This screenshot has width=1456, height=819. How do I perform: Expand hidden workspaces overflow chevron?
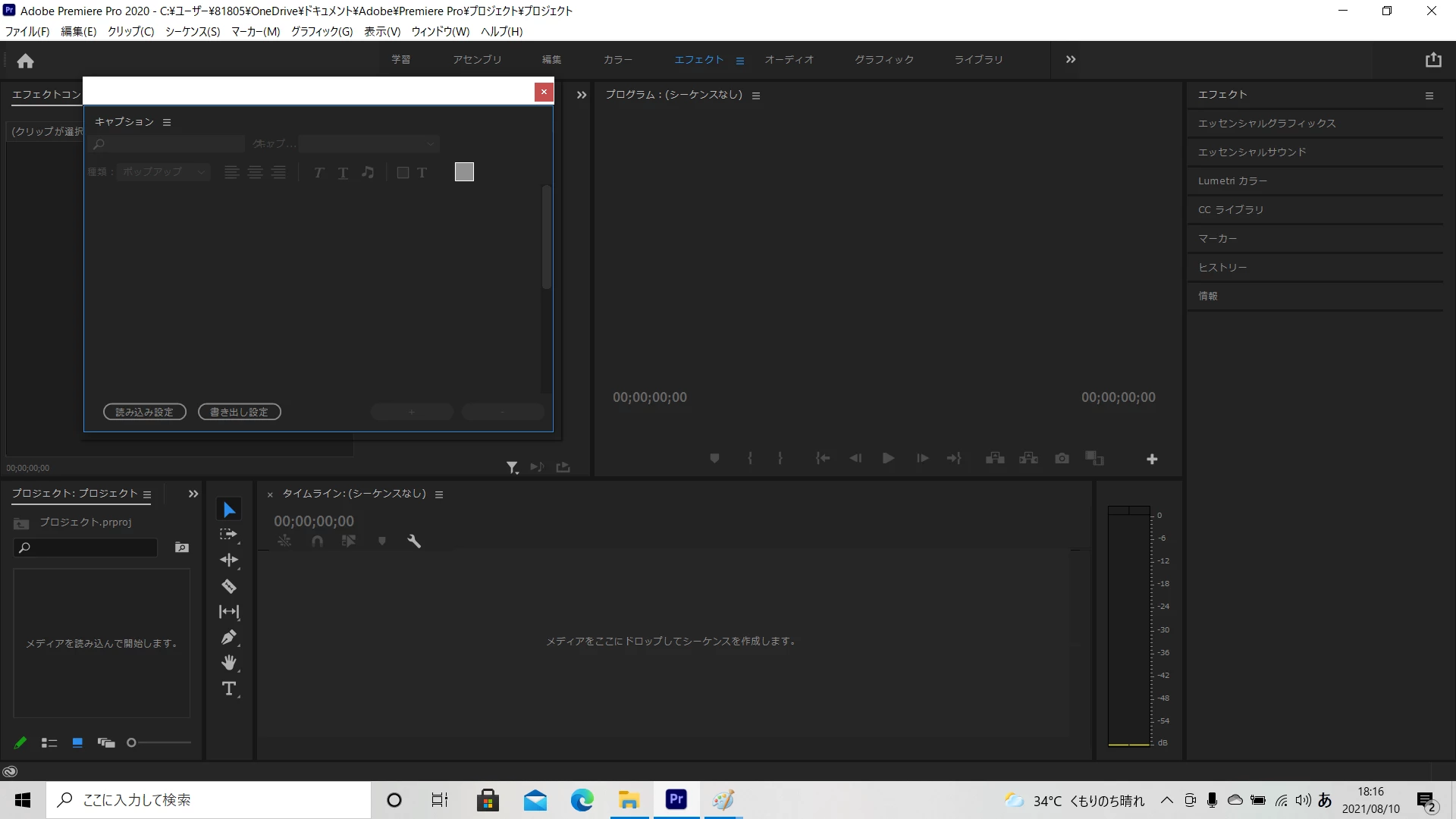tap(1071, 60)
